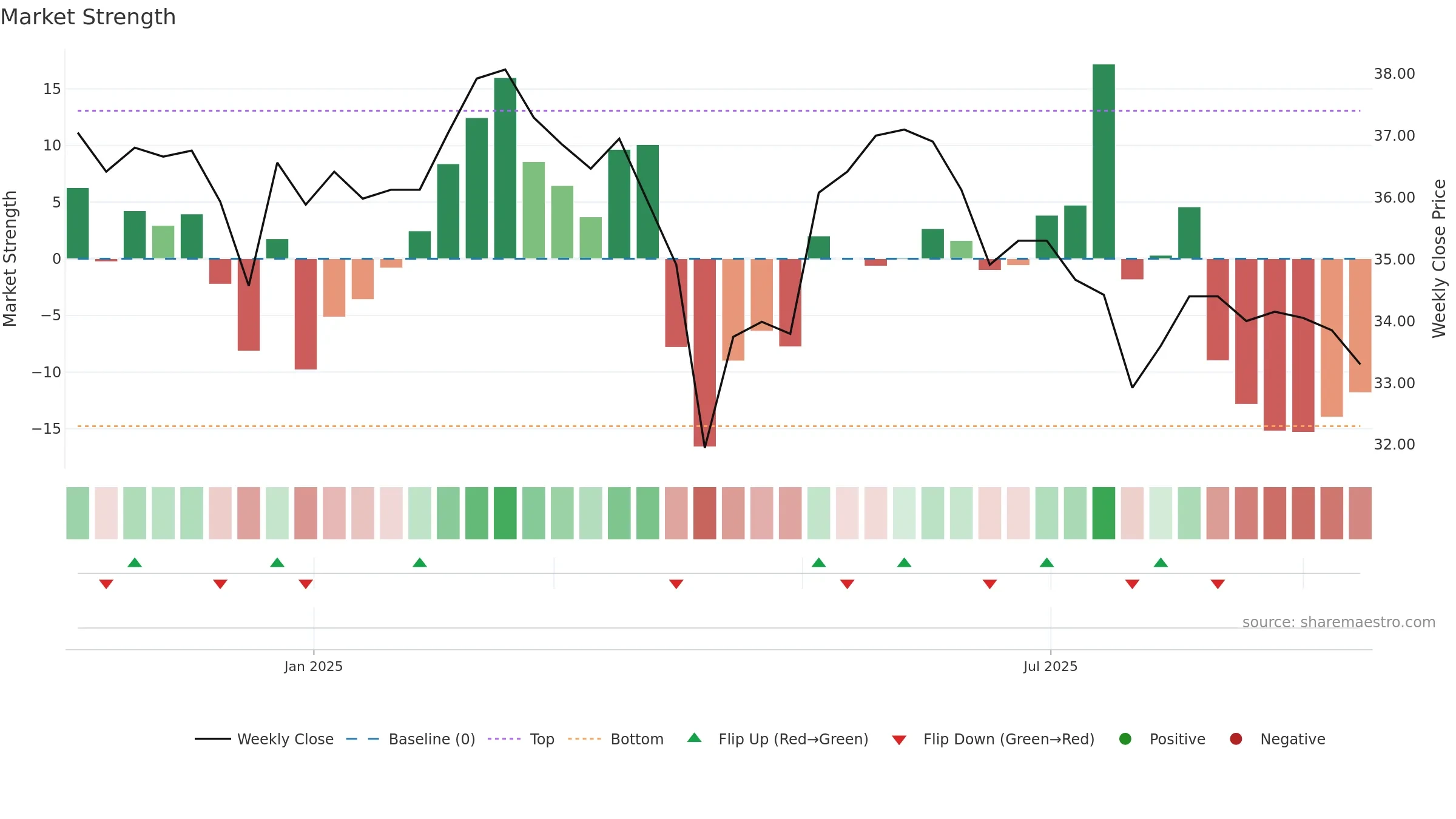The height and width of the screenshot is (819, 1456).
Task: Click the 35.00 price axis label
Action: [x=1394, y=259]
